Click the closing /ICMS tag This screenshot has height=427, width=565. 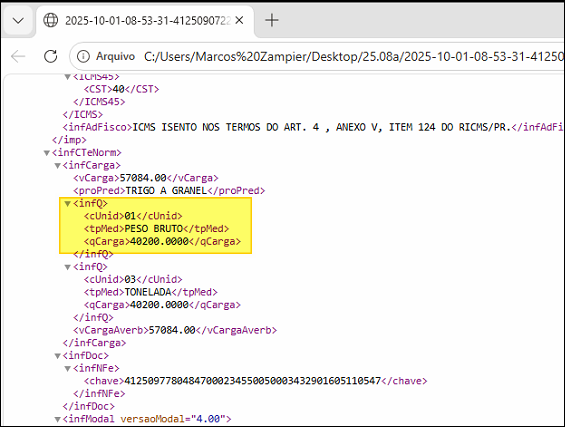click(x=83, y=114)
